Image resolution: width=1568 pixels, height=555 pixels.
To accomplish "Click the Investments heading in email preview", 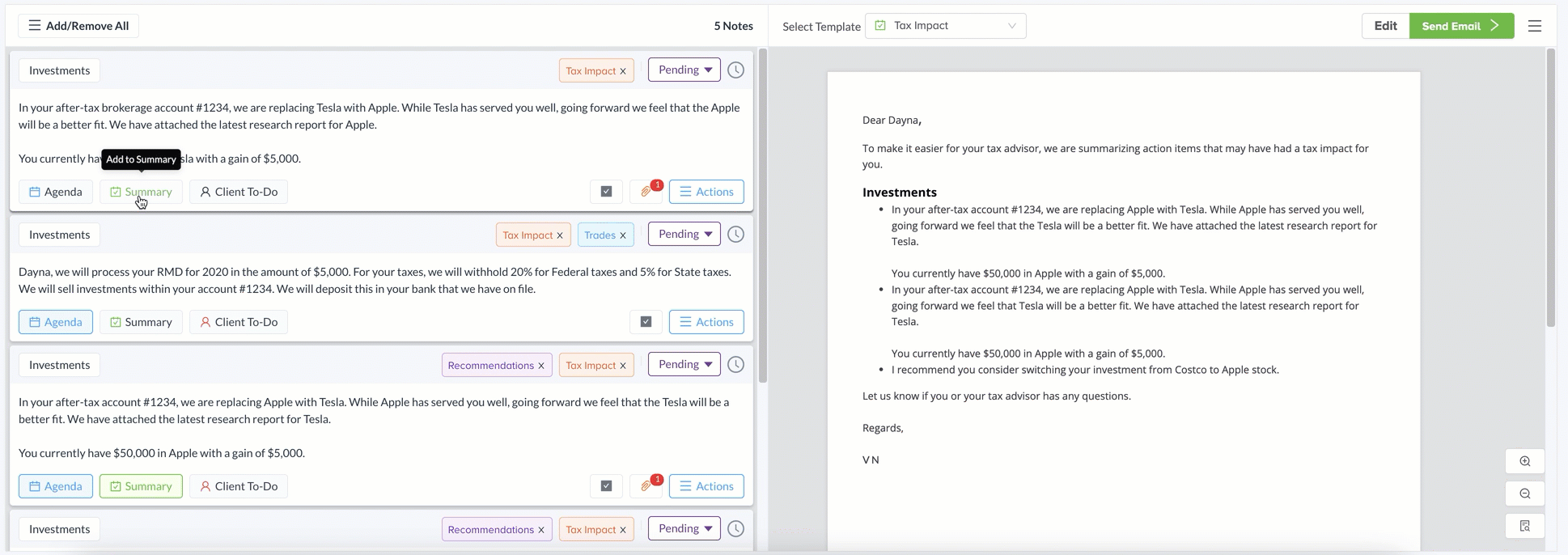I will tap(899, 193).
